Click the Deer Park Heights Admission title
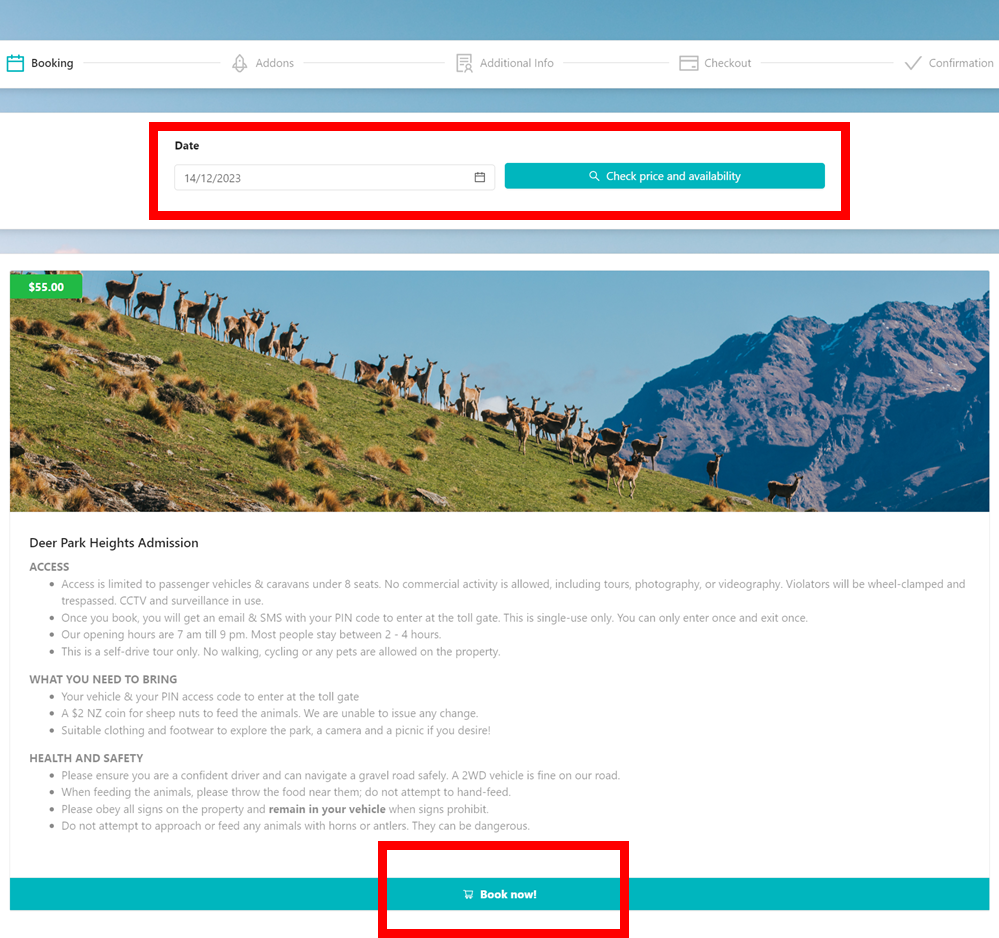The height and width of the screenshot is (938, 999). pyautogui.click(x=114, y=543)
